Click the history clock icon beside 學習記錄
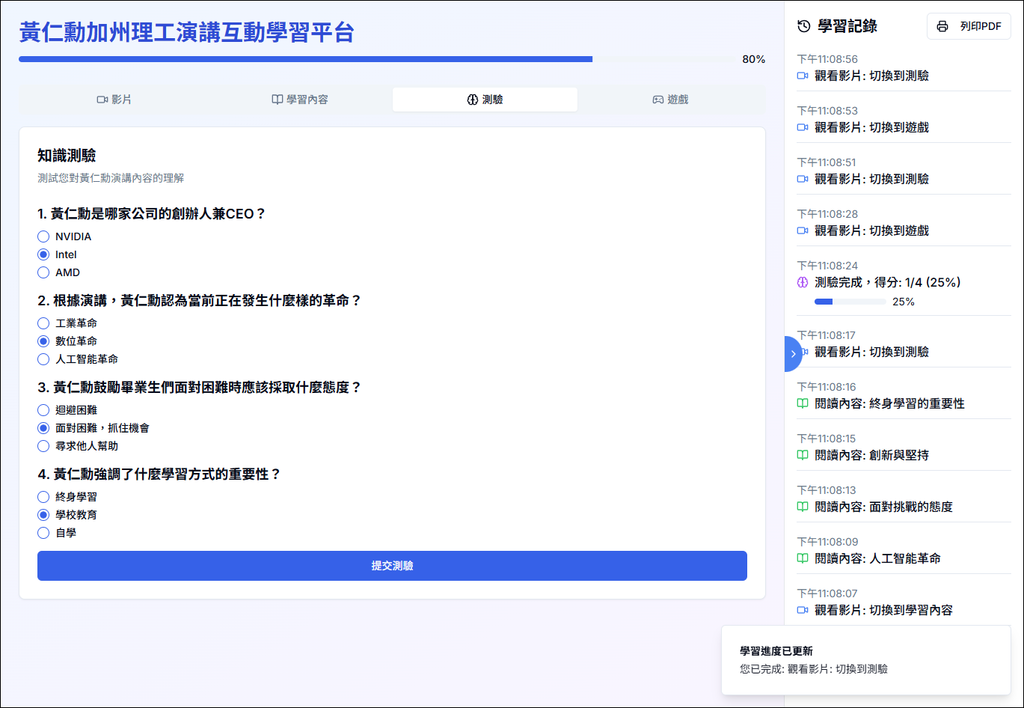This screenshot has width=1024, height=708. (804, 26)
